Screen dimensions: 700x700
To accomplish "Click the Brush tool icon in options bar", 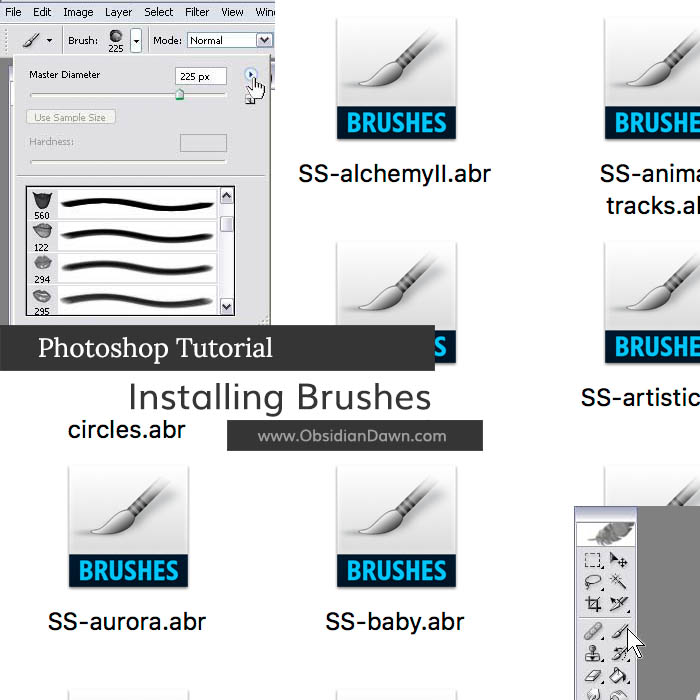I will [x=31, y=41].
